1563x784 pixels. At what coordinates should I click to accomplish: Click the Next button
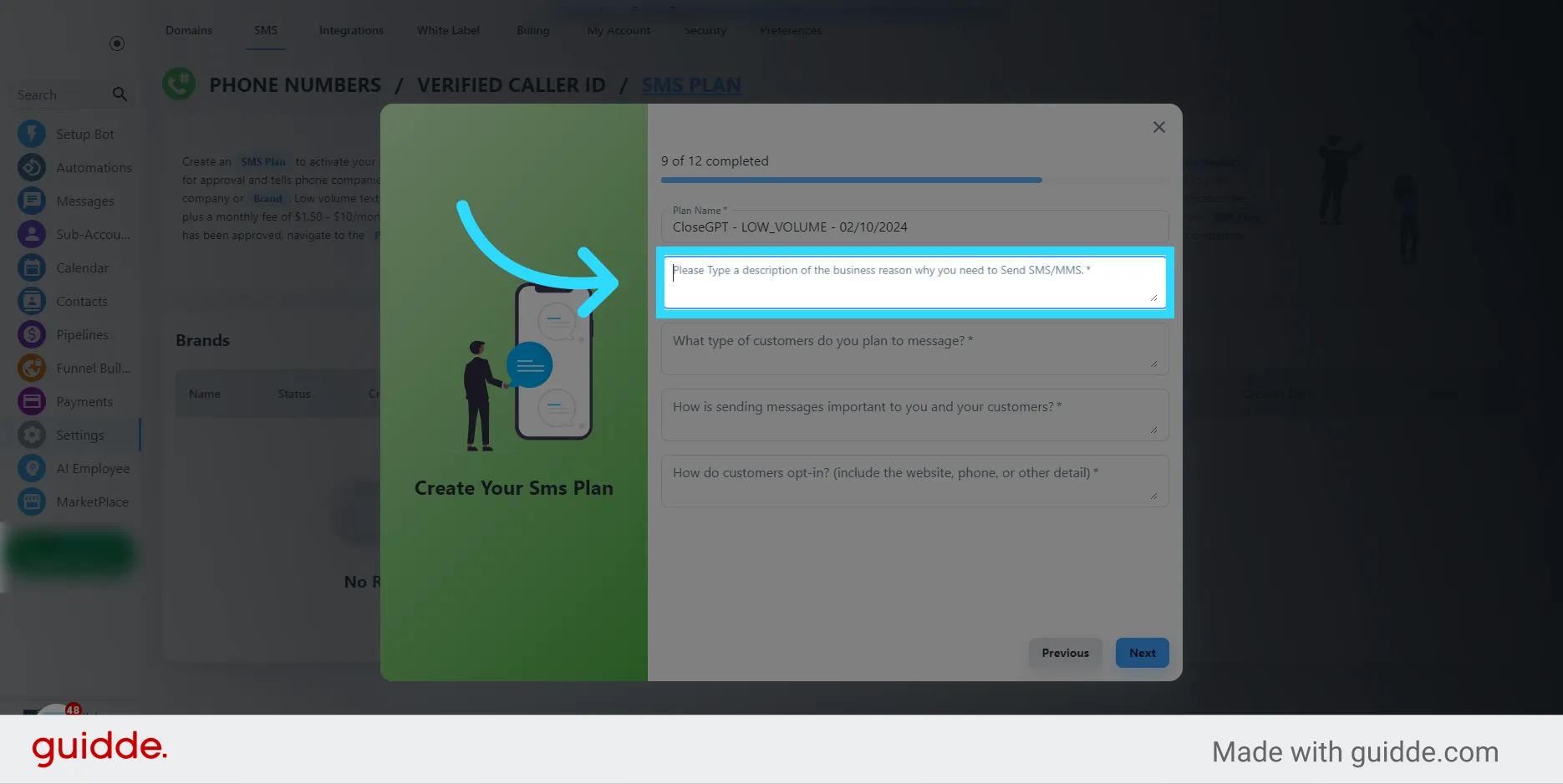pyautogui.click(x=1142, y=653)
